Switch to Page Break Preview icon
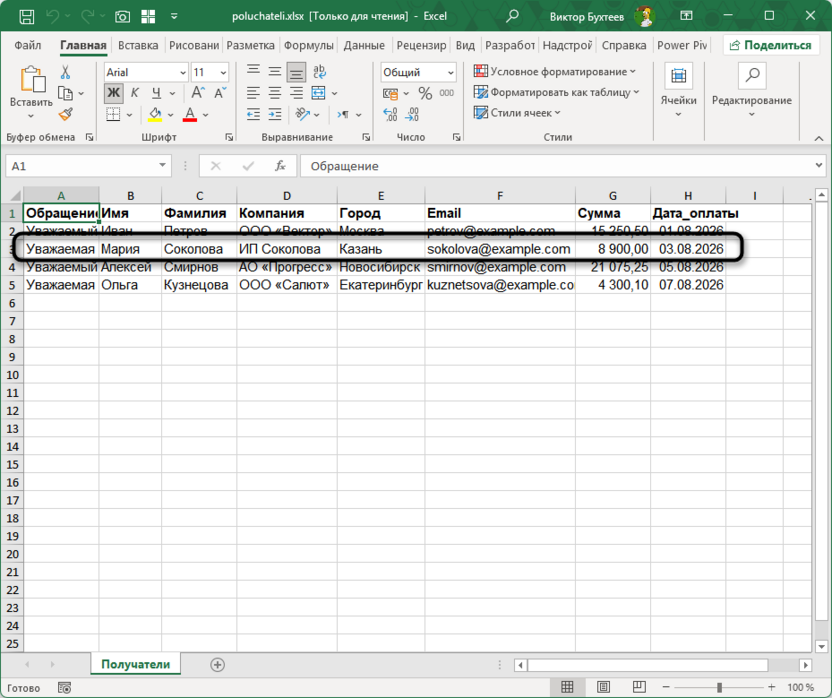Screen dimensions: 832x698 tap(639, 687)
